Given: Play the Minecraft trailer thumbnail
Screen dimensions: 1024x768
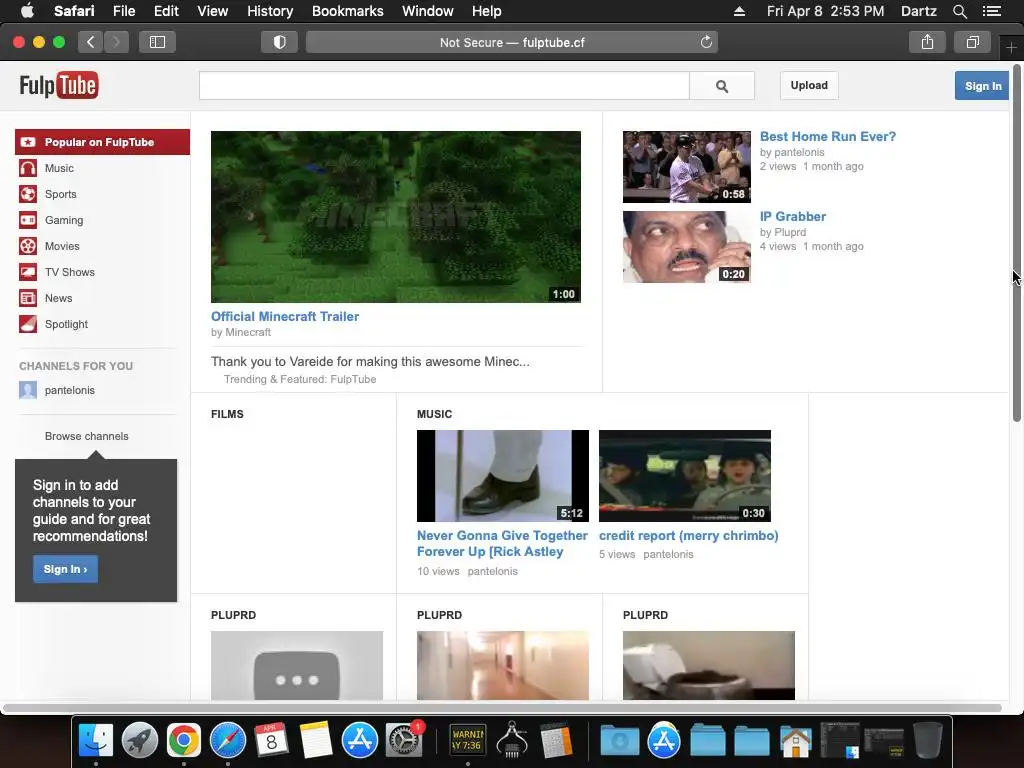Looking at the screenshot, I should [x=396, y=217].
